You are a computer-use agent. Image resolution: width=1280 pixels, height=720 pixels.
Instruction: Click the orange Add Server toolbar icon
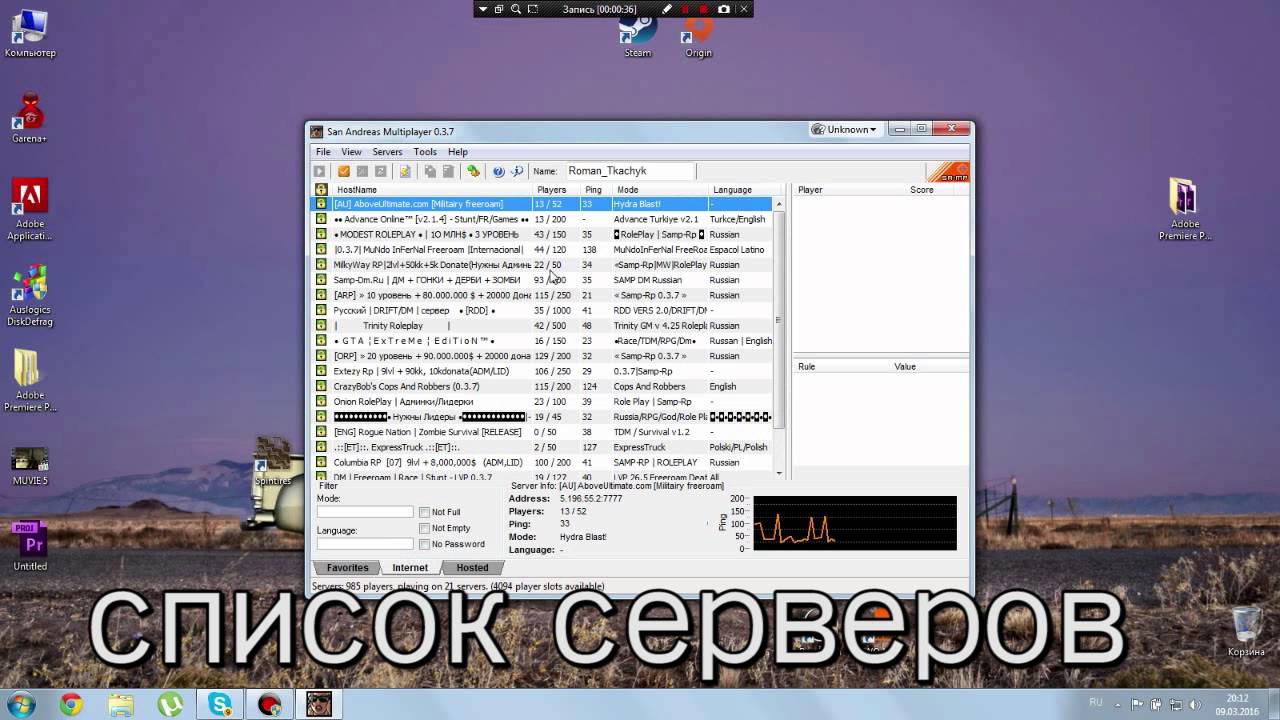[x=344, y=171]
